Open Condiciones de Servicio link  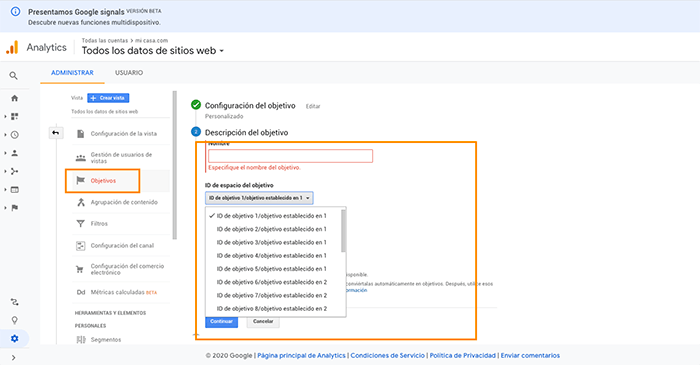(388, 356)
